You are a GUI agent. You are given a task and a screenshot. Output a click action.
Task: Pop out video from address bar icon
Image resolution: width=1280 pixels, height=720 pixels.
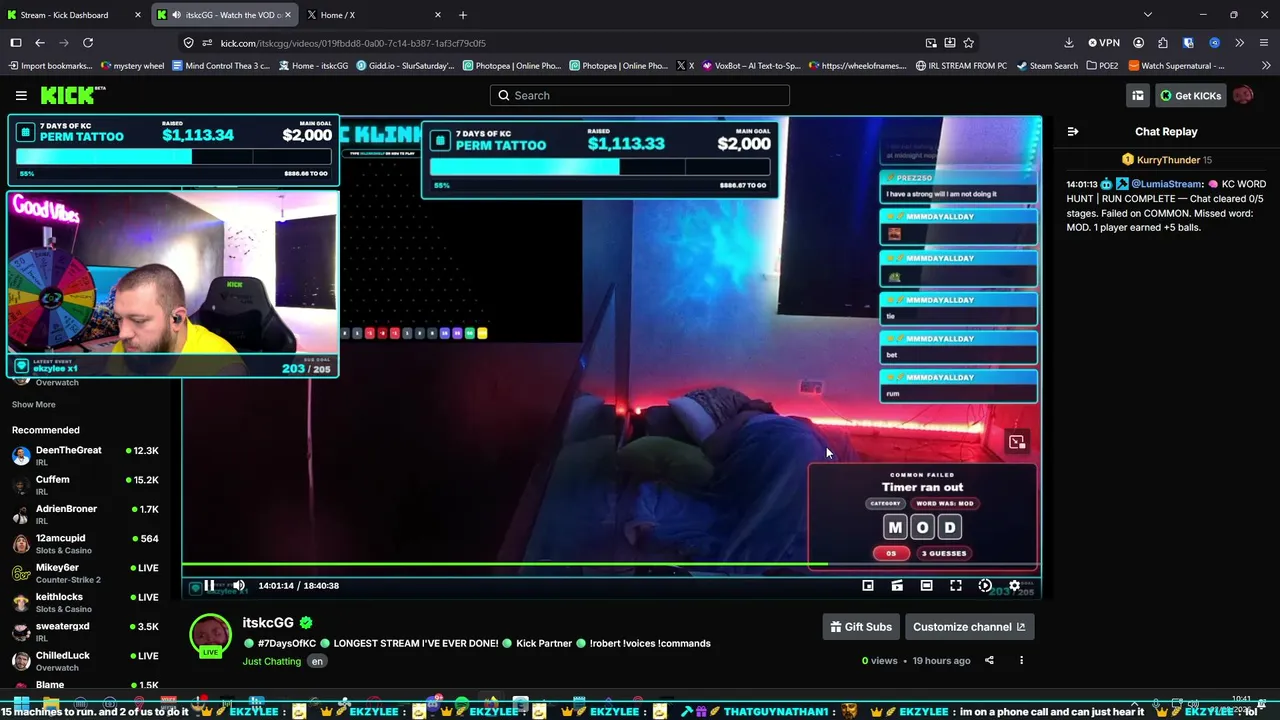931,43
